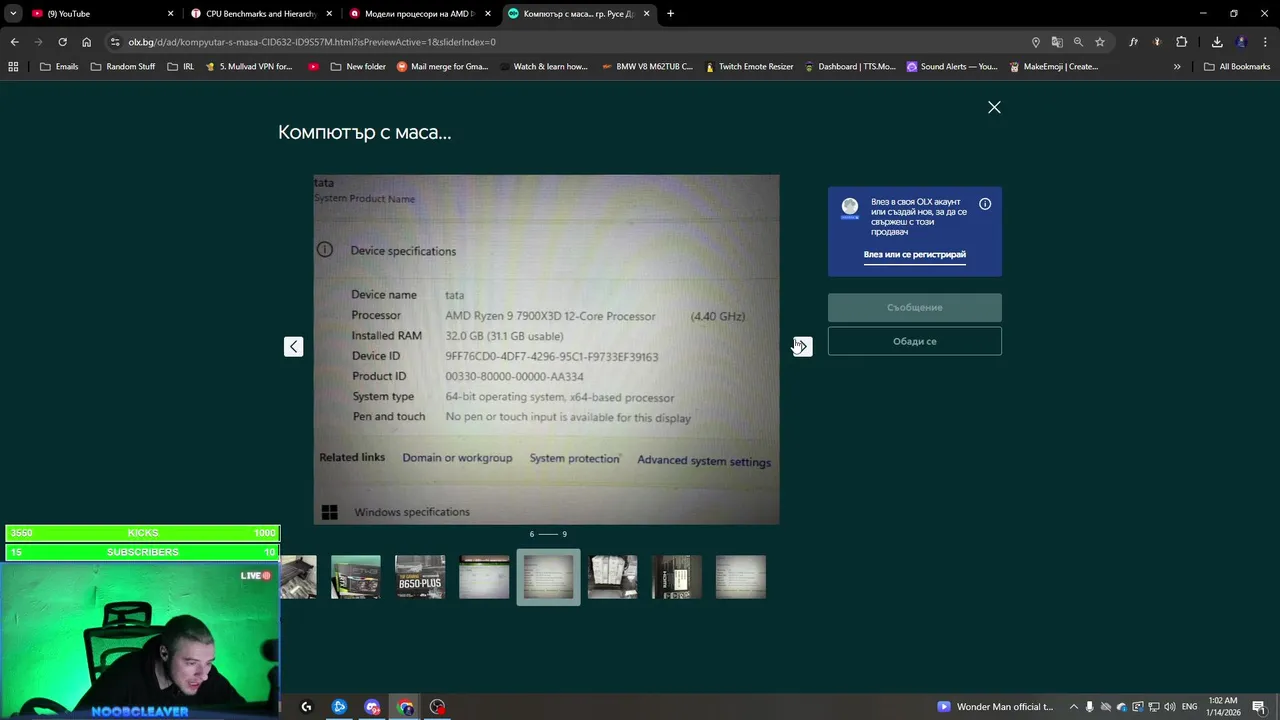Open the zoom magnifier in address bar

[1078, 42]
